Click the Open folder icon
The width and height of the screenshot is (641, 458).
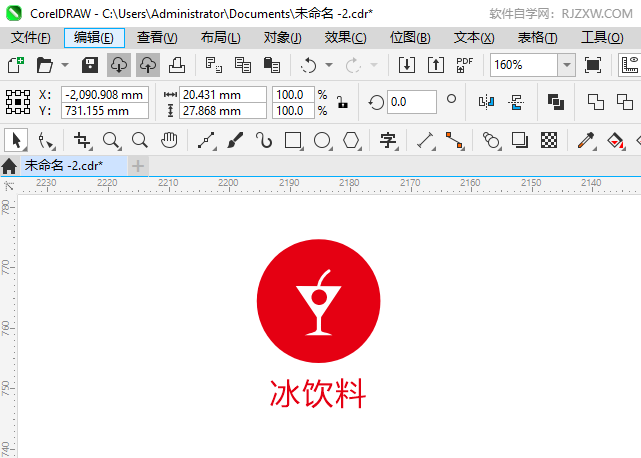(45, 65)
